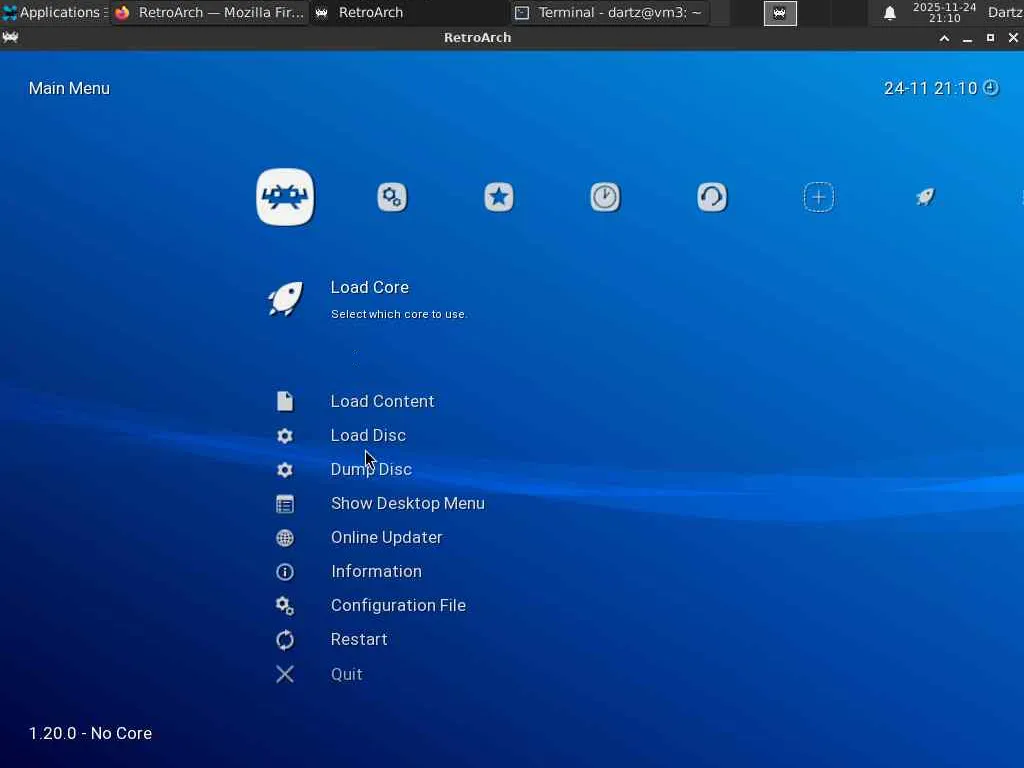Viewport: 1024px width, 768px height.
Task: Open the notification bell in system panel
Action: coord(889,12)
